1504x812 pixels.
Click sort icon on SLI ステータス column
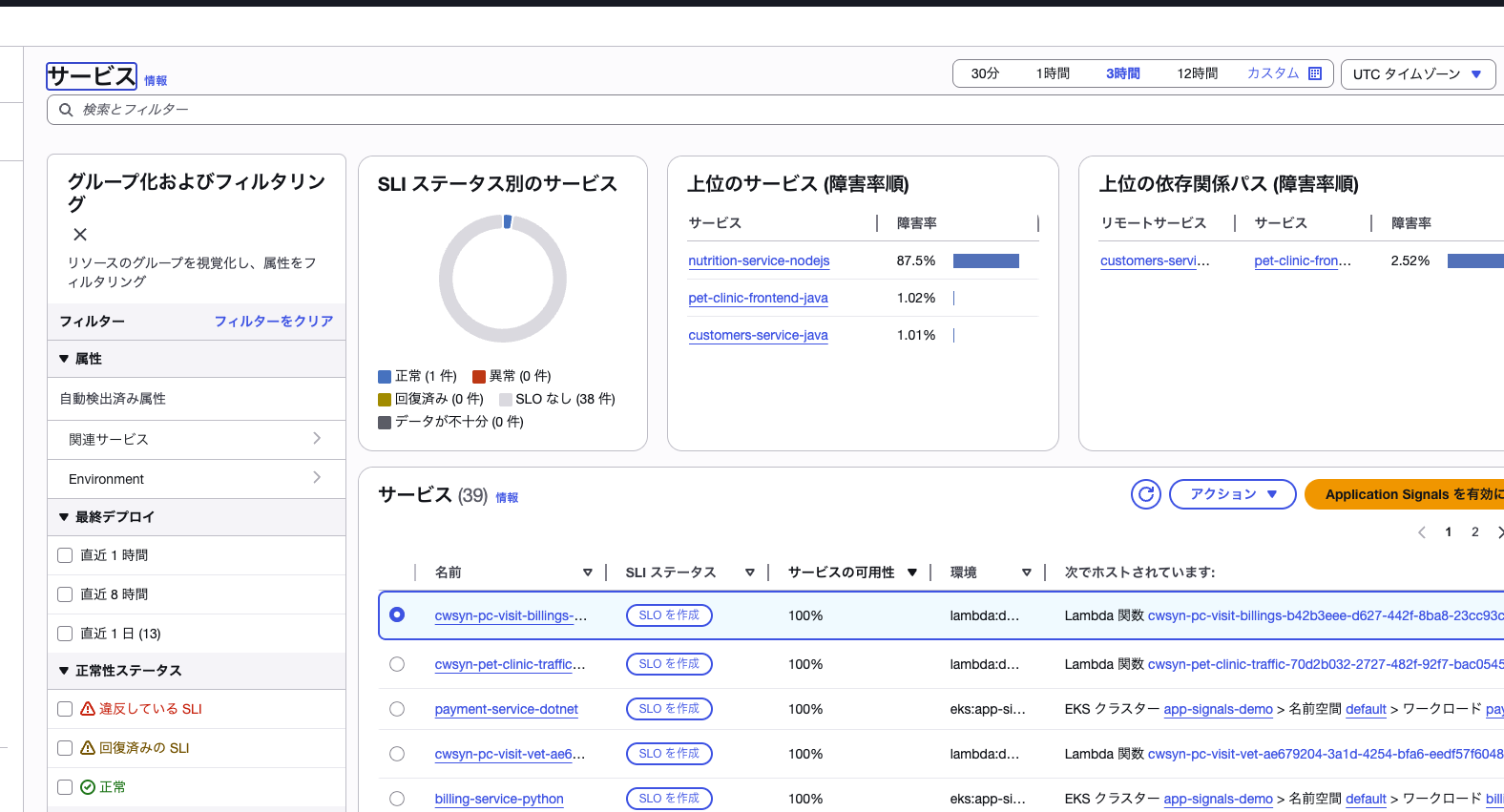click(x=750, y=573)
